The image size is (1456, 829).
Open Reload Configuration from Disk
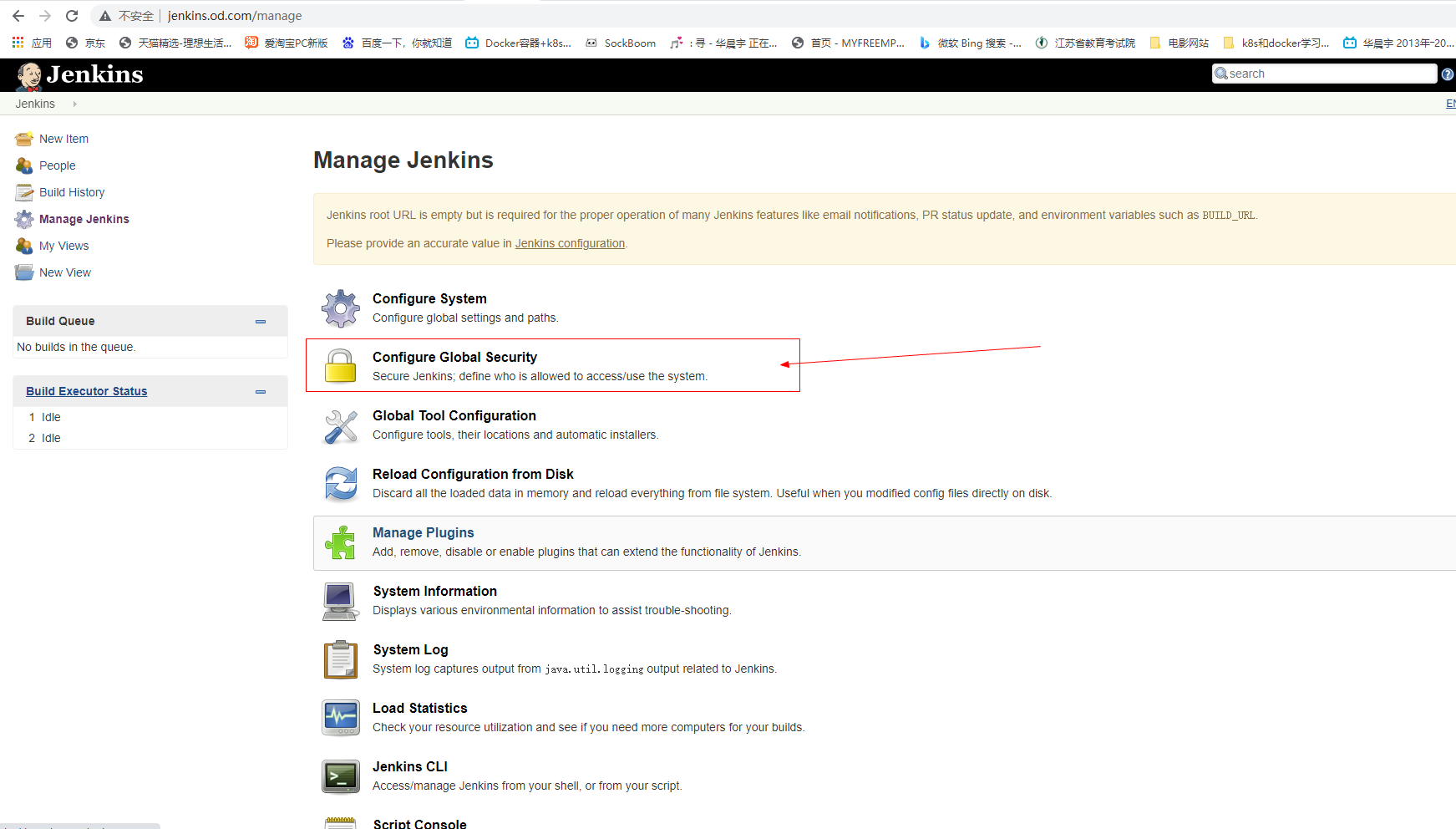[473, 474]
